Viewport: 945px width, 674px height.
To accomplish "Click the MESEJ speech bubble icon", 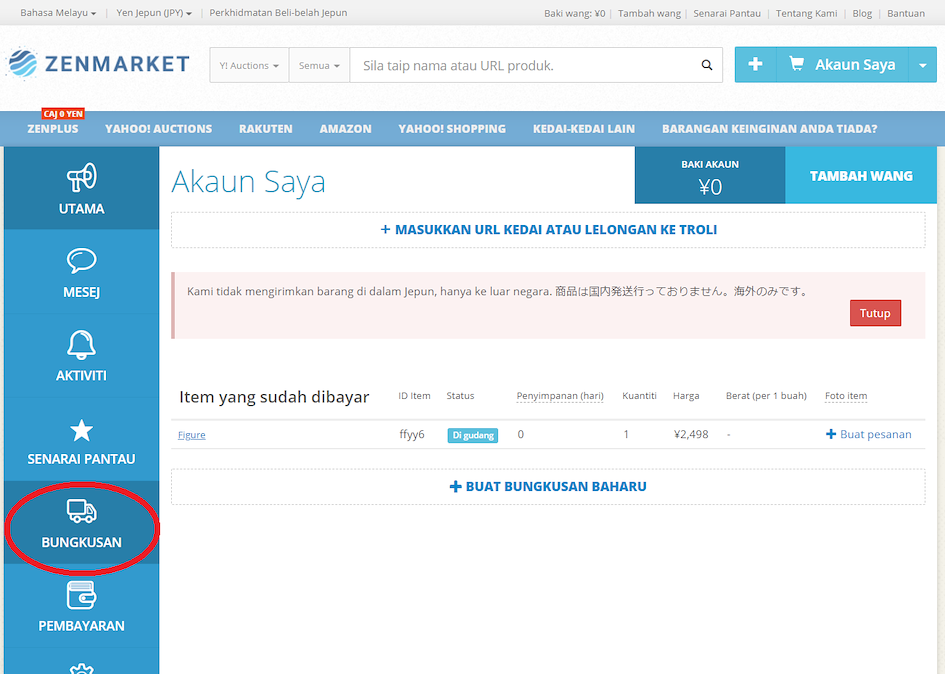I will coord(81,260).
